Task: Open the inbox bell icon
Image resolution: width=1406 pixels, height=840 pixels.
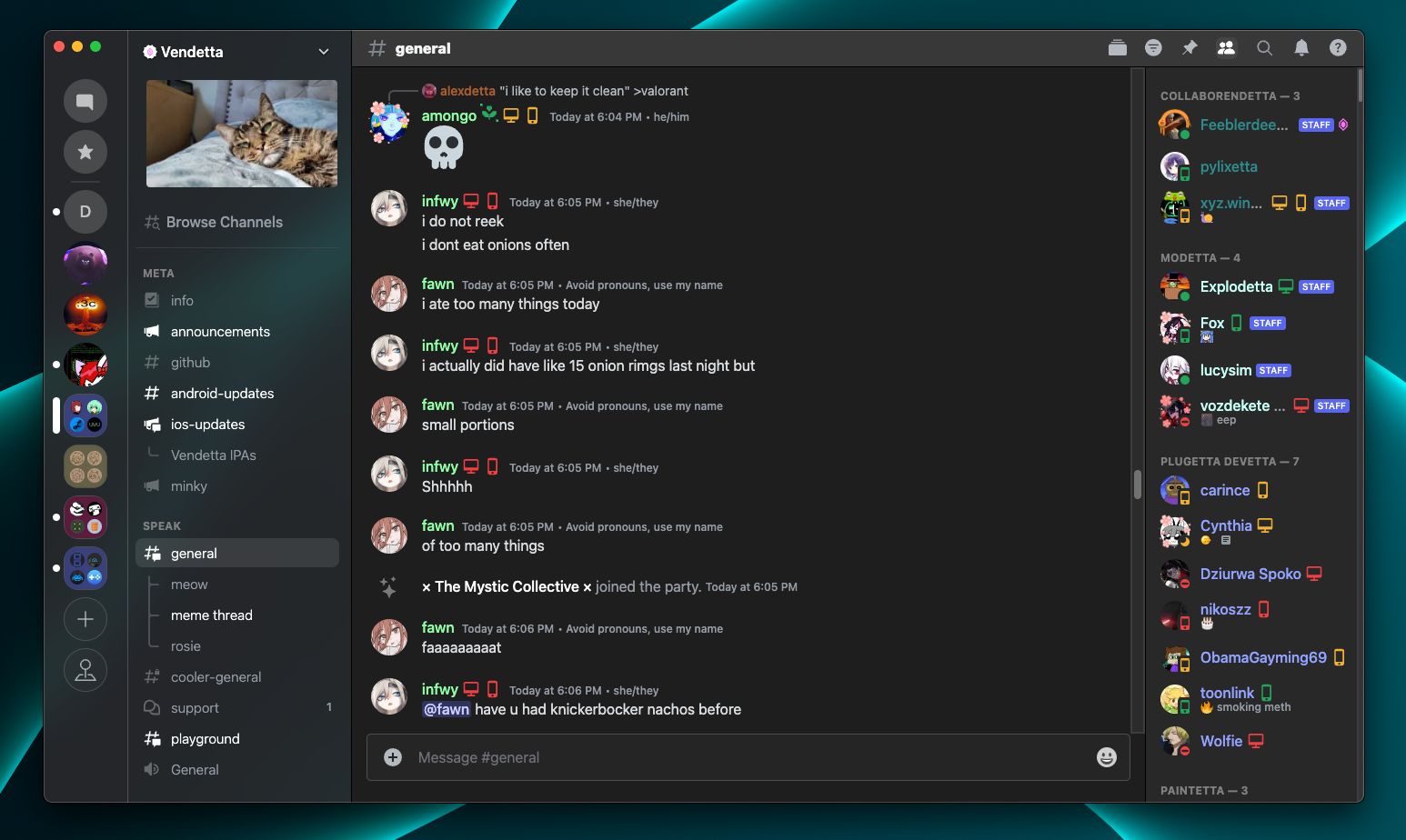Action: point(1301,48)
